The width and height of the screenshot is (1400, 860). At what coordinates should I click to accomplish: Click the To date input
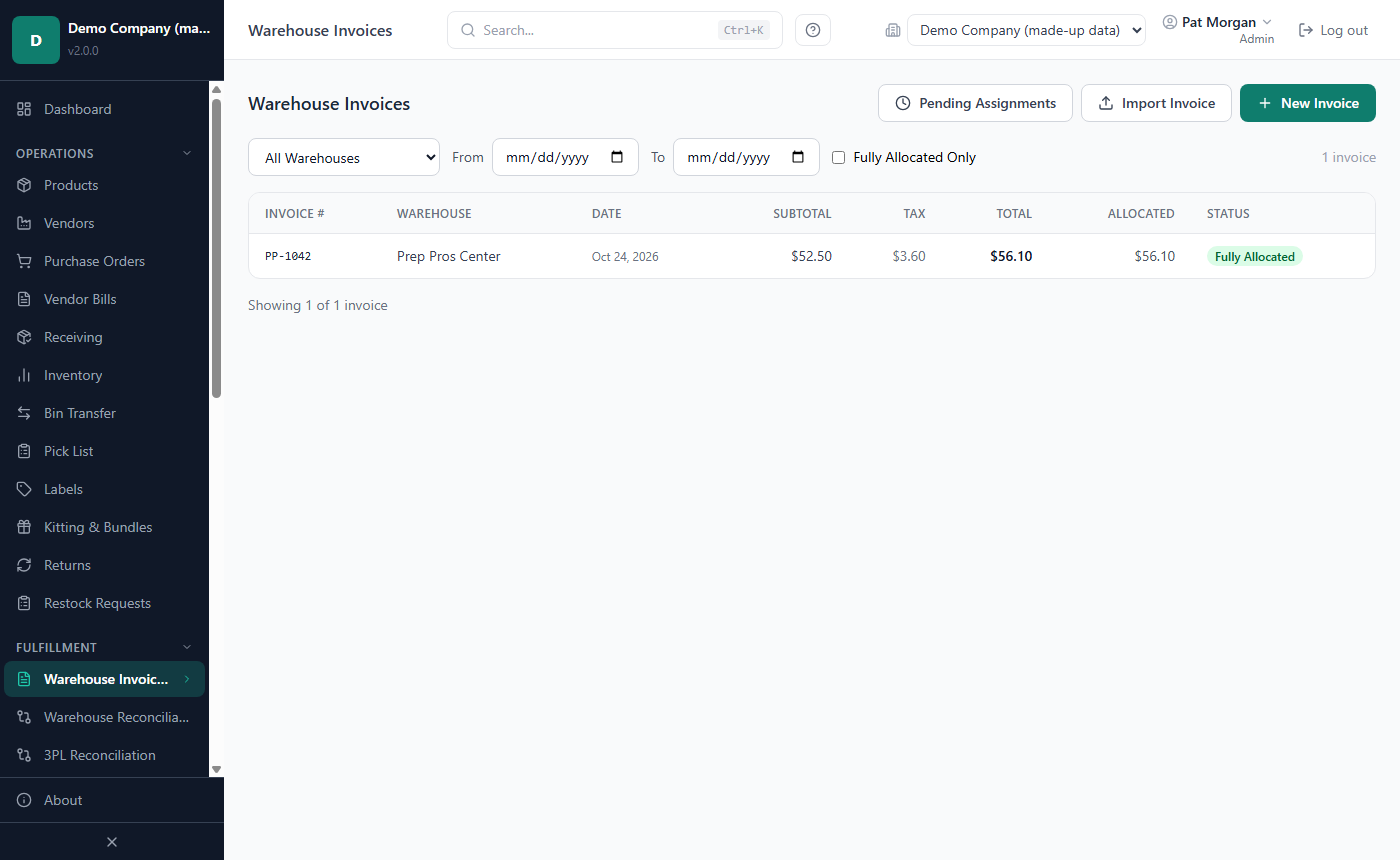[746, 157]
